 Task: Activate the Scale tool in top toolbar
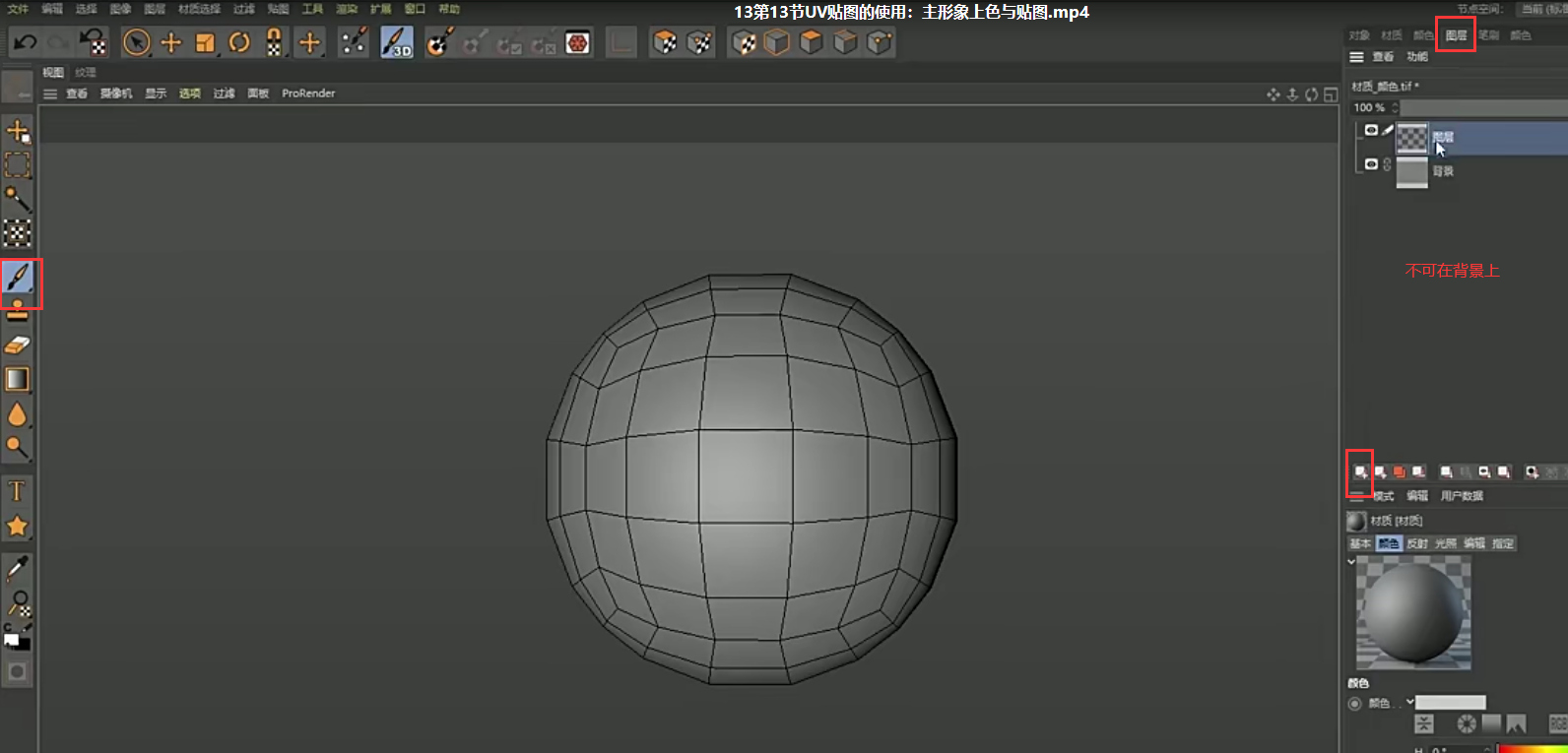[205, 42]
